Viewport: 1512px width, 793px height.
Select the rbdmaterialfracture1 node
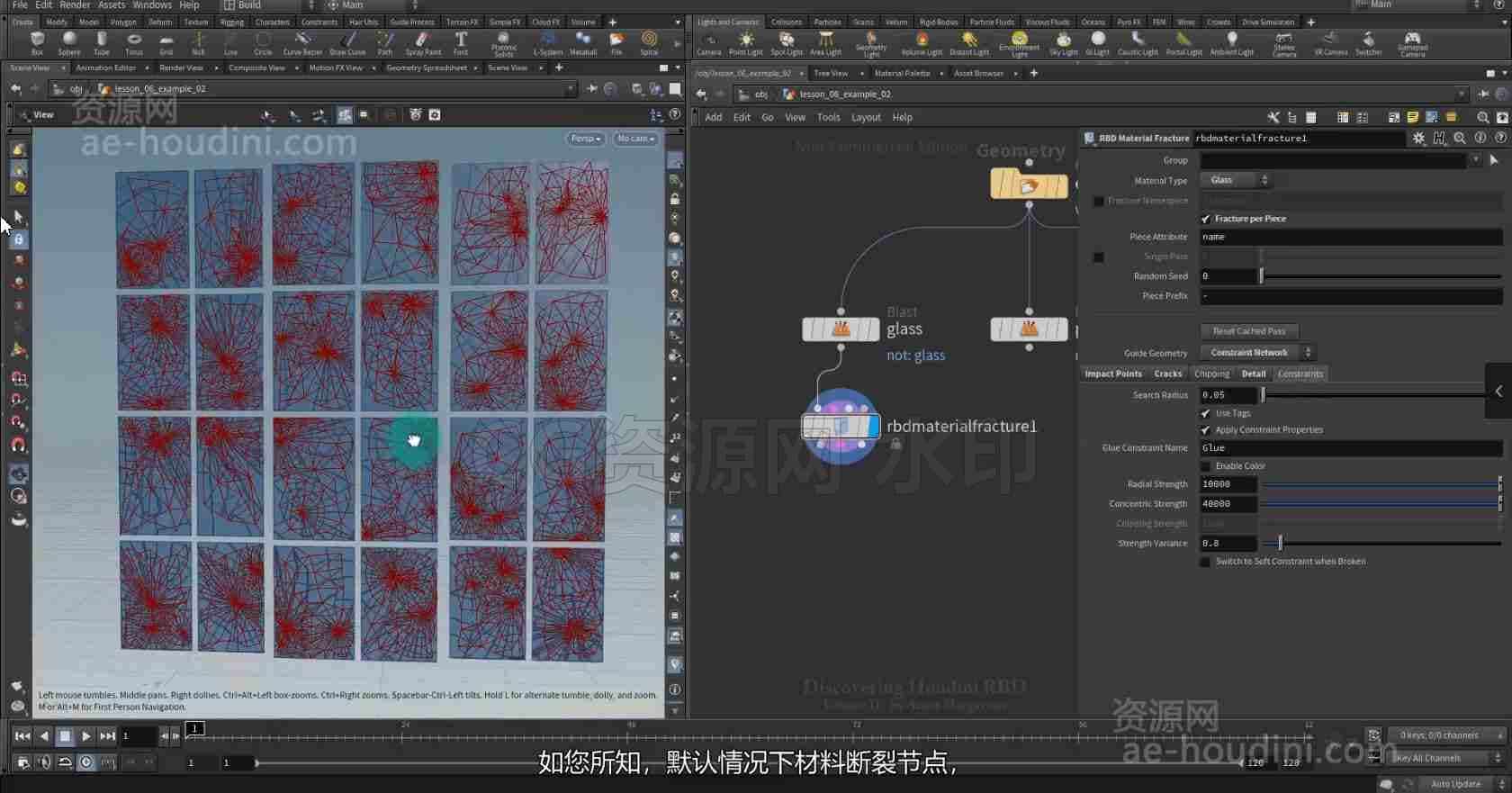[x=841, y=426]
